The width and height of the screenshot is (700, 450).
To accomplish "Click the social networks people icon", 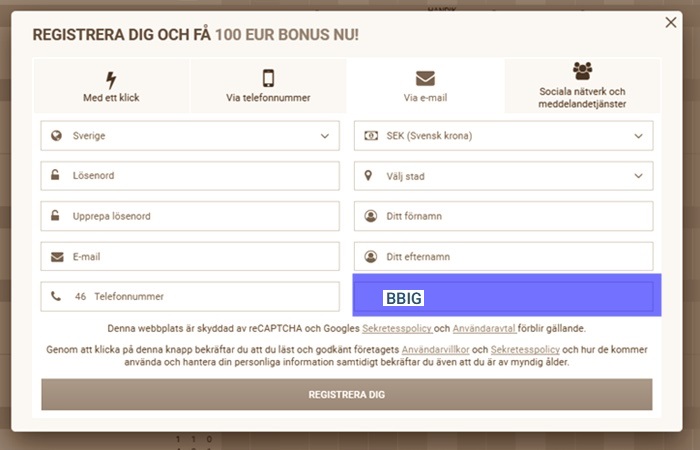I will [582, 71].
